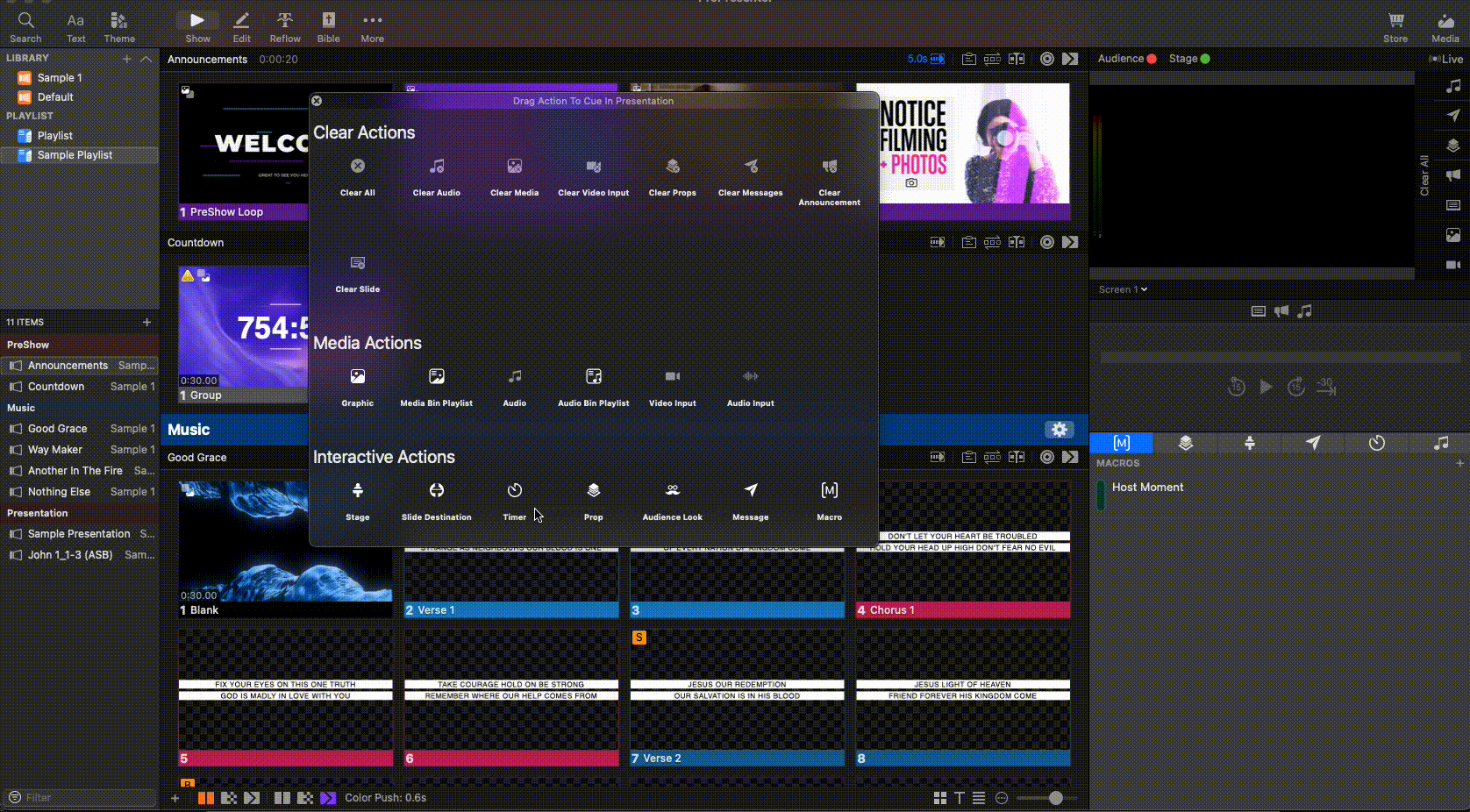Viewport: 1470px width, 812px height.
Task: Switch to Edit mode
Action: (242, 26)
